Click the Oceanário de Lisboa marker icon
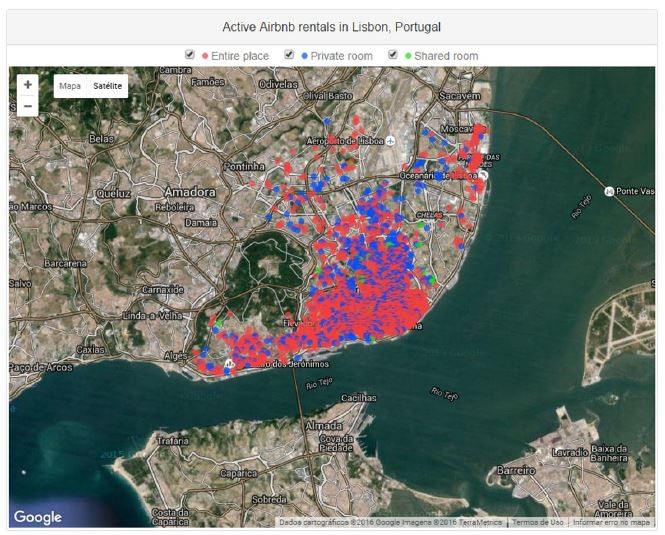Screen dimensions: 665x535 pos(483,175)
